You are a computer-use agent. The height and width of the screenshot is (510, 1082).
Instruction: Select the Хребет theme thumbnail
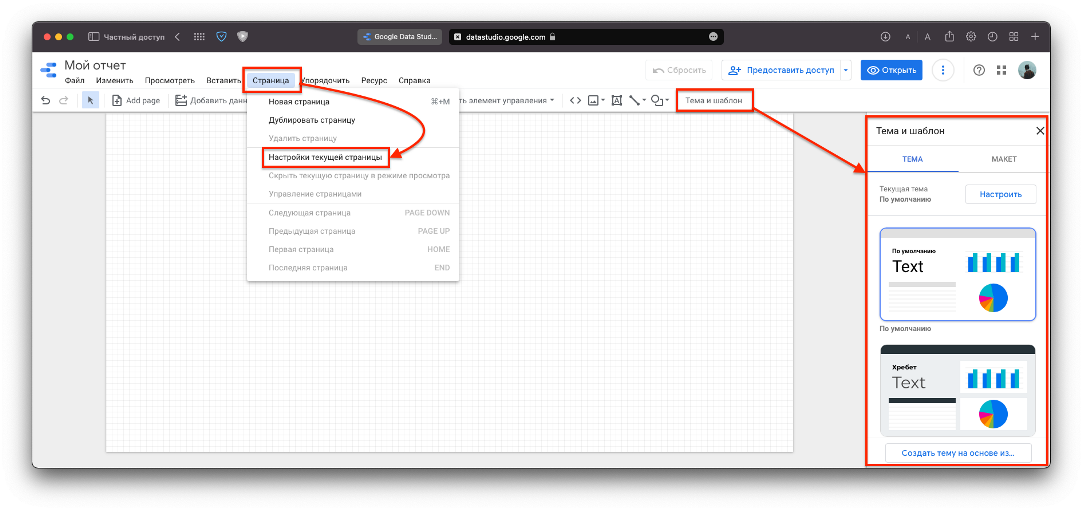[958, 391]
